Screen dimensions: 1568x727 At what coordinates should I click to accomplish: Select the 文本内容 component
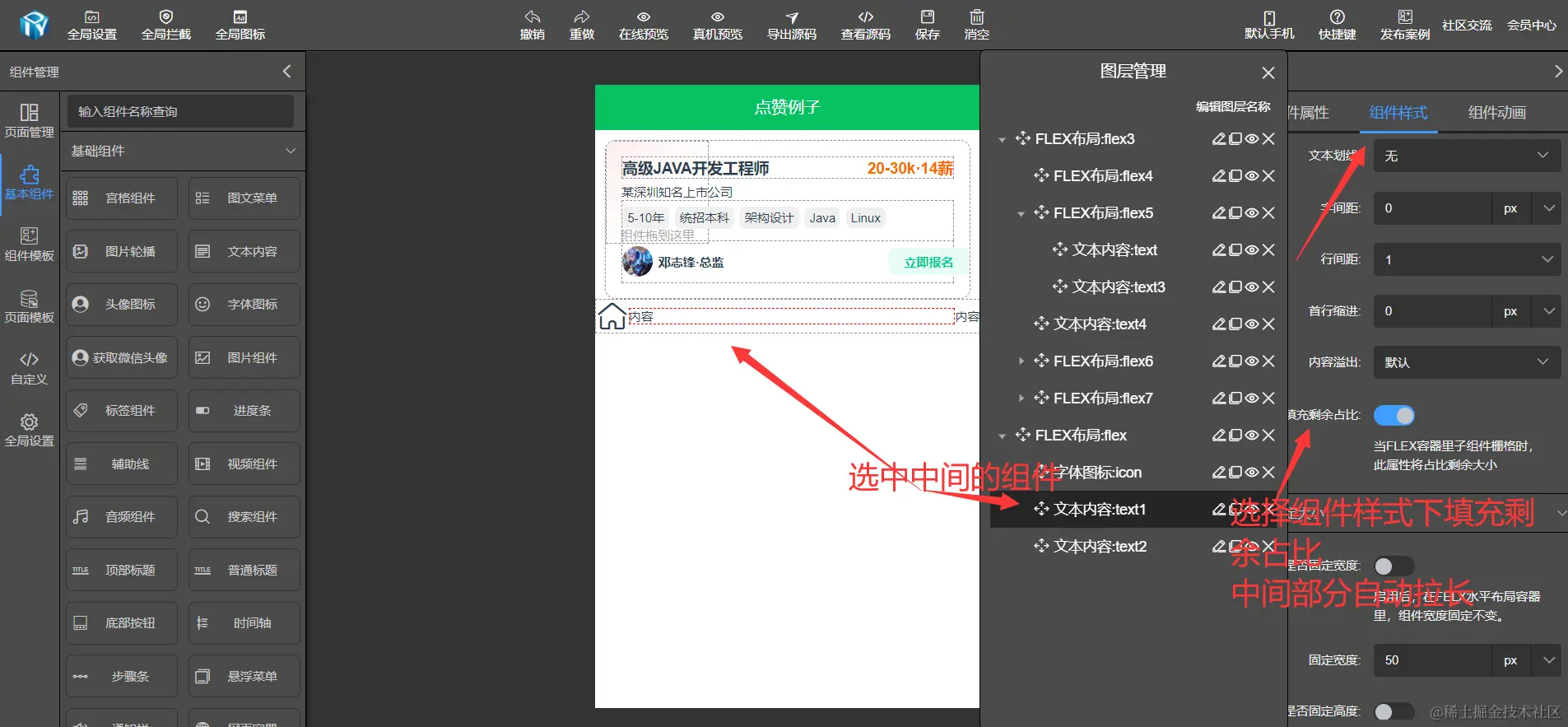(x=244, y=251)
